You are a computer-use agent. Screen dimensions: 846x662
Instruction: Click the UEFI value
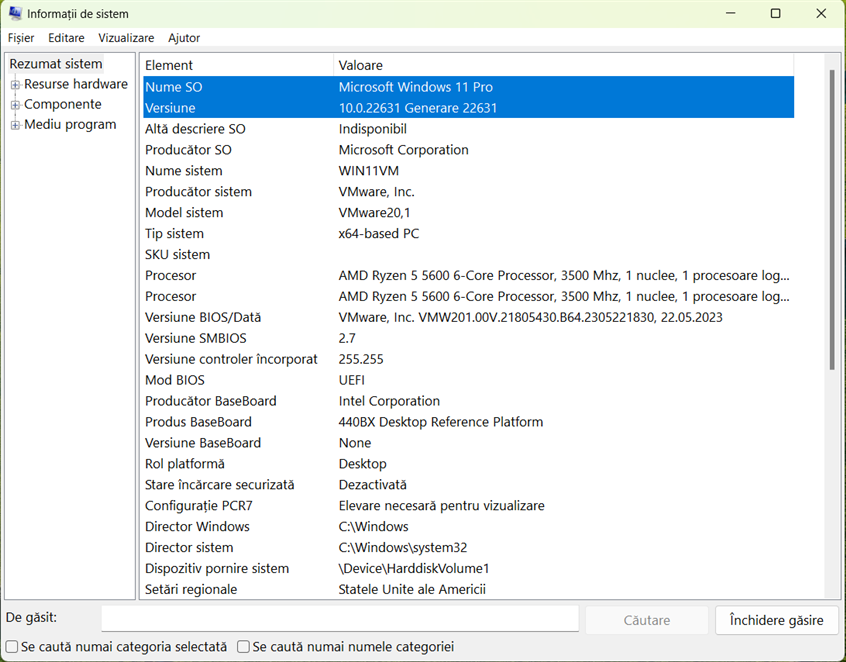point(352,380)
